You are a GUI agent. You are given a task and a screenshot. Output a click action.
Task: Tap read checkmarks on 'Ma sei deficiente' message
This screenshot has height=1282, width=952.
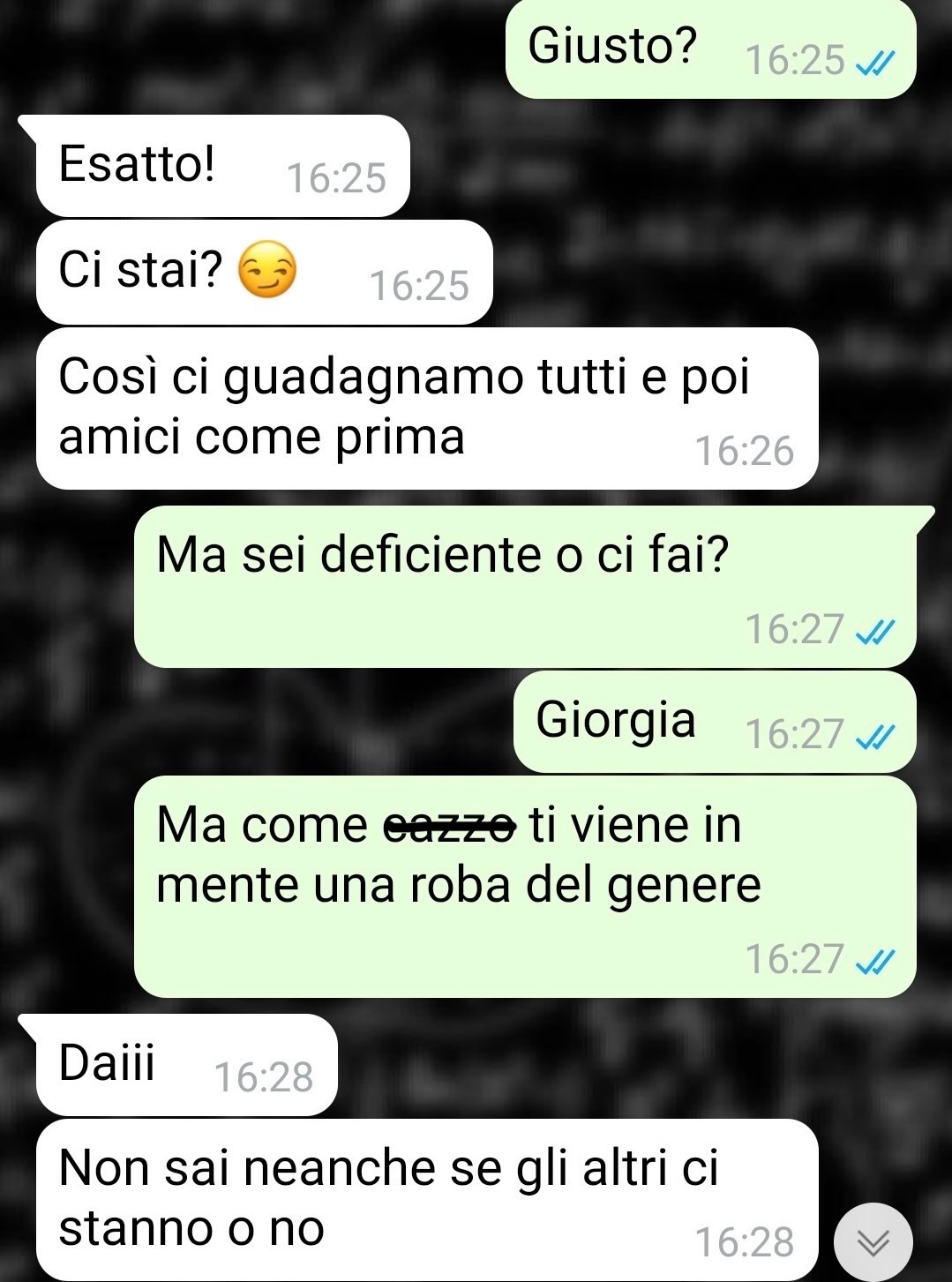[876, 630]
